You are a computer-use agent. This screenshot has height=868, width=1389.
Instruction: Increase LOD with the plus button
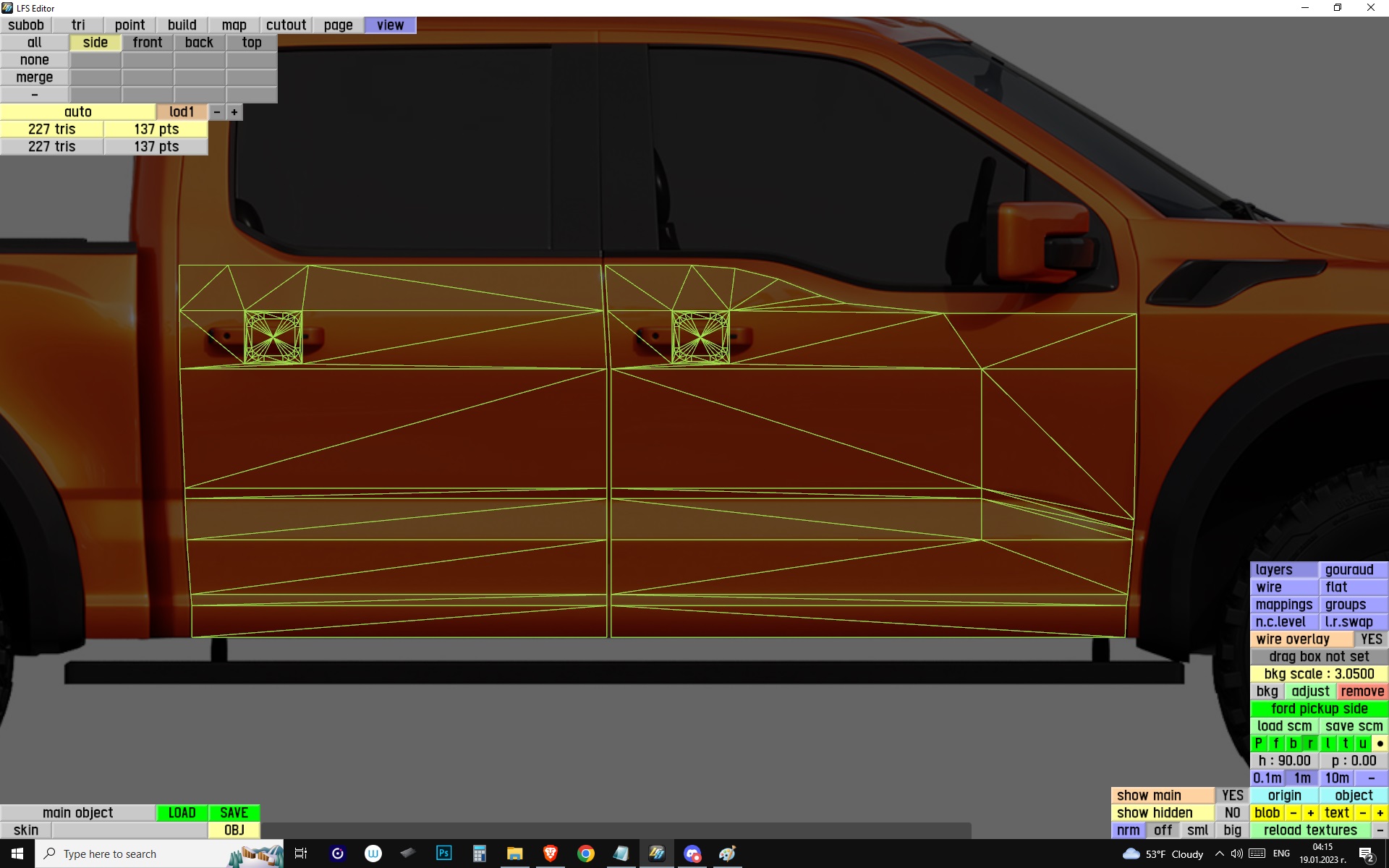[234, 112]
